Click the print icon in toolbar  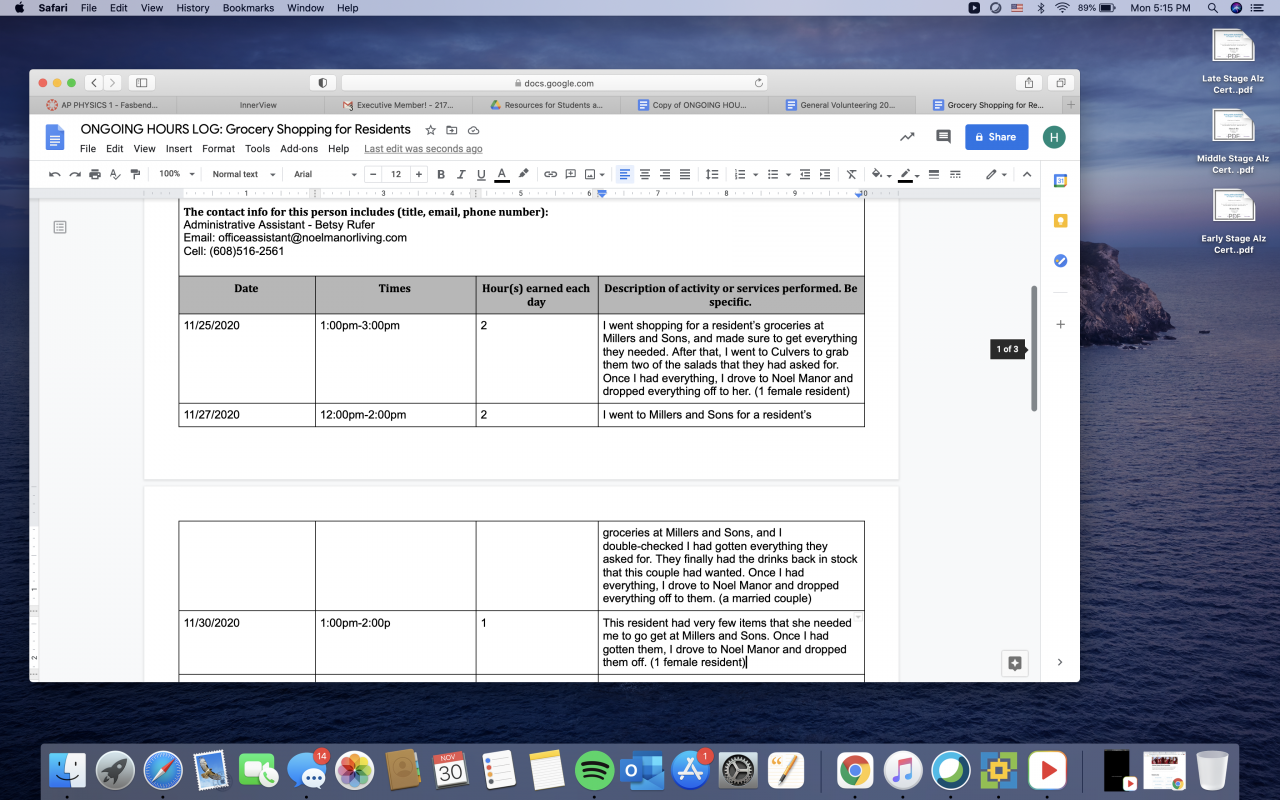95,174
